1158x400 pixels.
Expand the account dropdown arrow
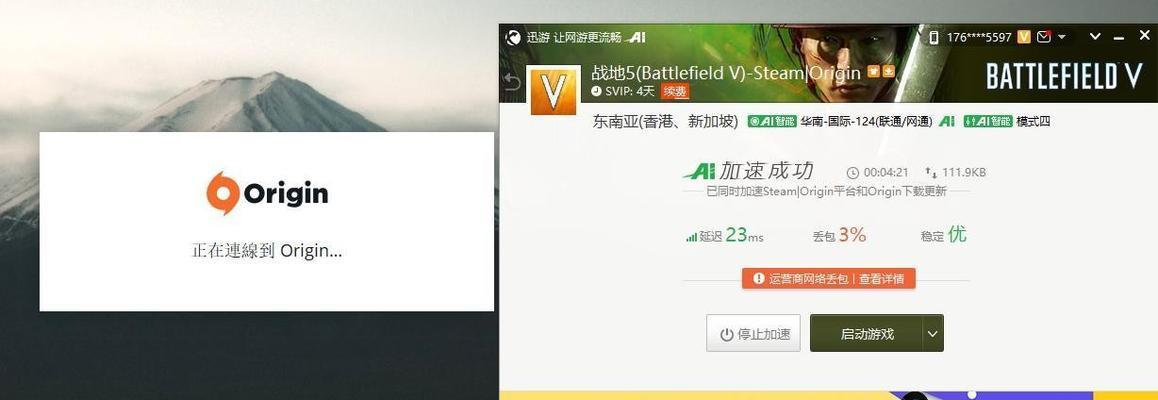[x=1062, y=37]
